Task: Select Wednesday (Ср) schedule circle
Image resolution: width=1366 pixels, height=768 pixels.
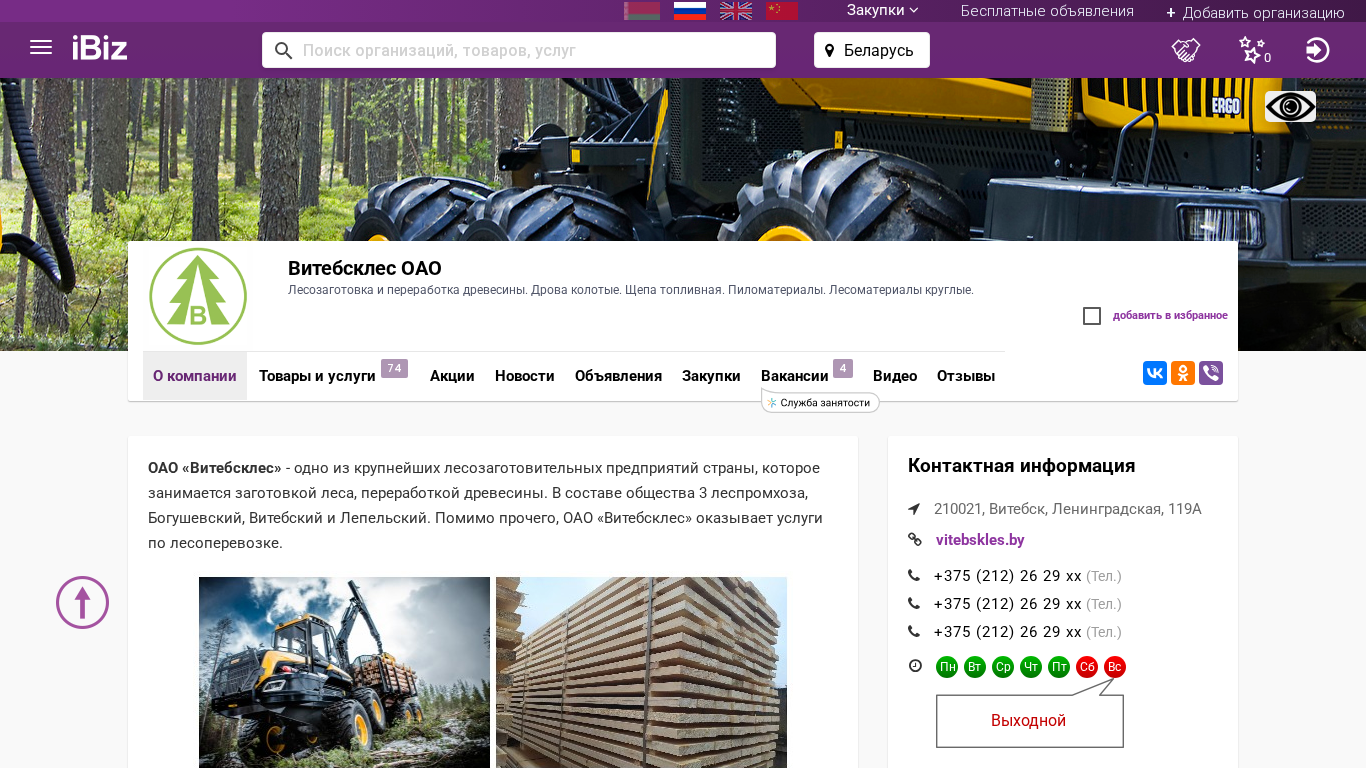Action: 1003,667
